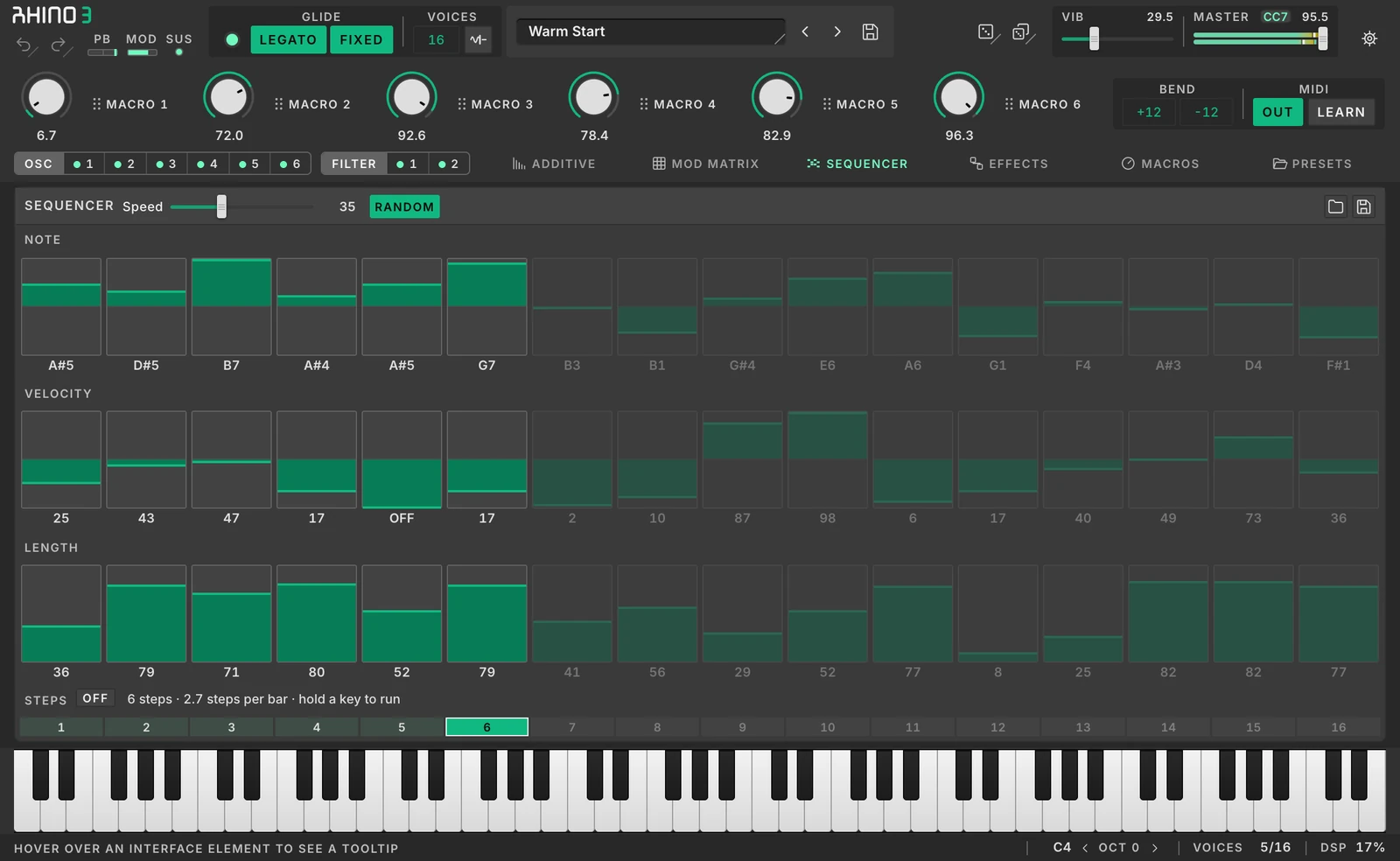Toggle the CC7 master badge

click(x=1275, y=17)
